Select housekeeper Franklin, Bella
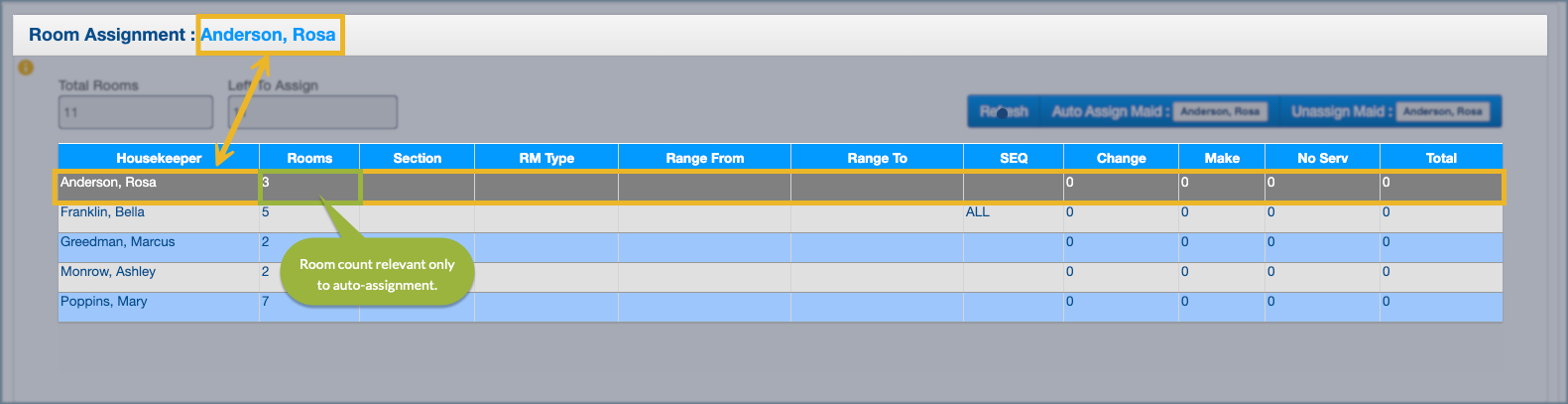The width and height of the screenshot is (1568, 404). coord(102,212)
